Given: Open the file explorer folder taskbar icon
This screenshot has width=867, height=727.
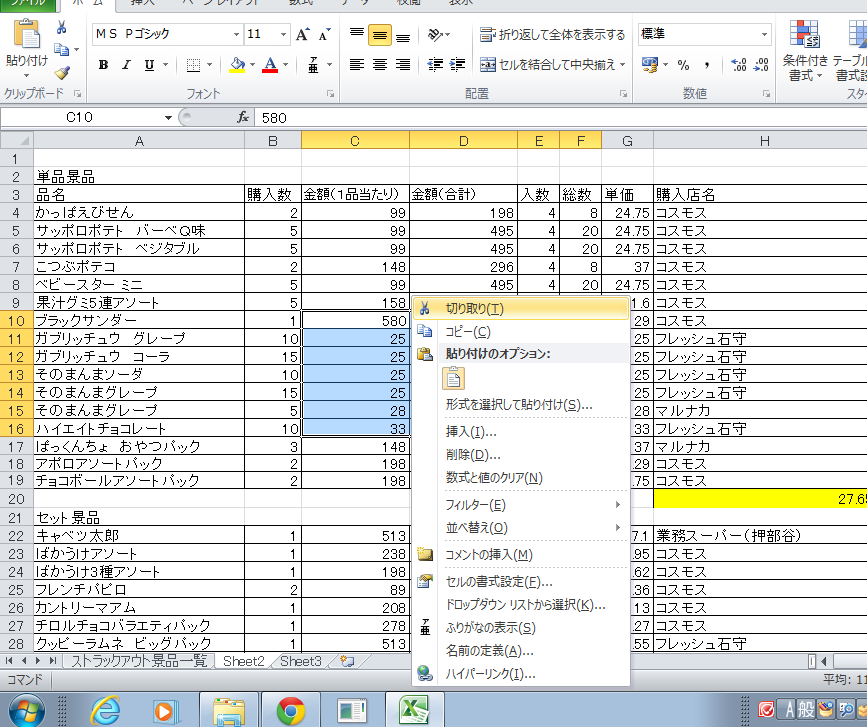Looking at the screenshot, I should 229,710.
